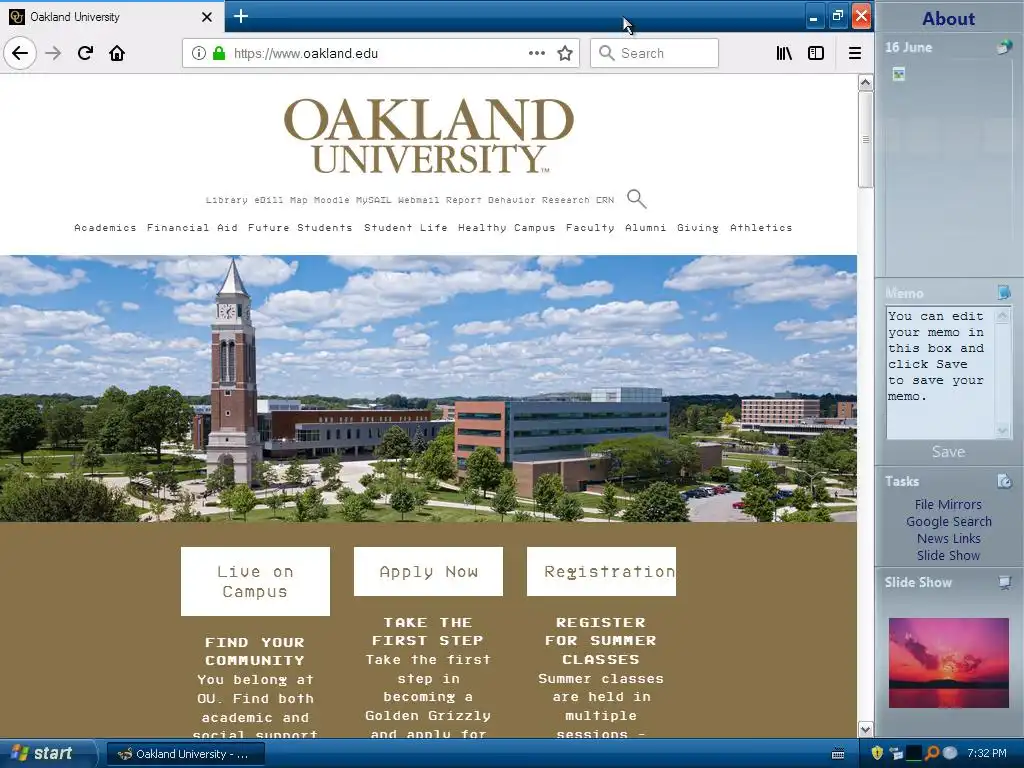
Task: Click the green padlock security icon
Action: 219,53
